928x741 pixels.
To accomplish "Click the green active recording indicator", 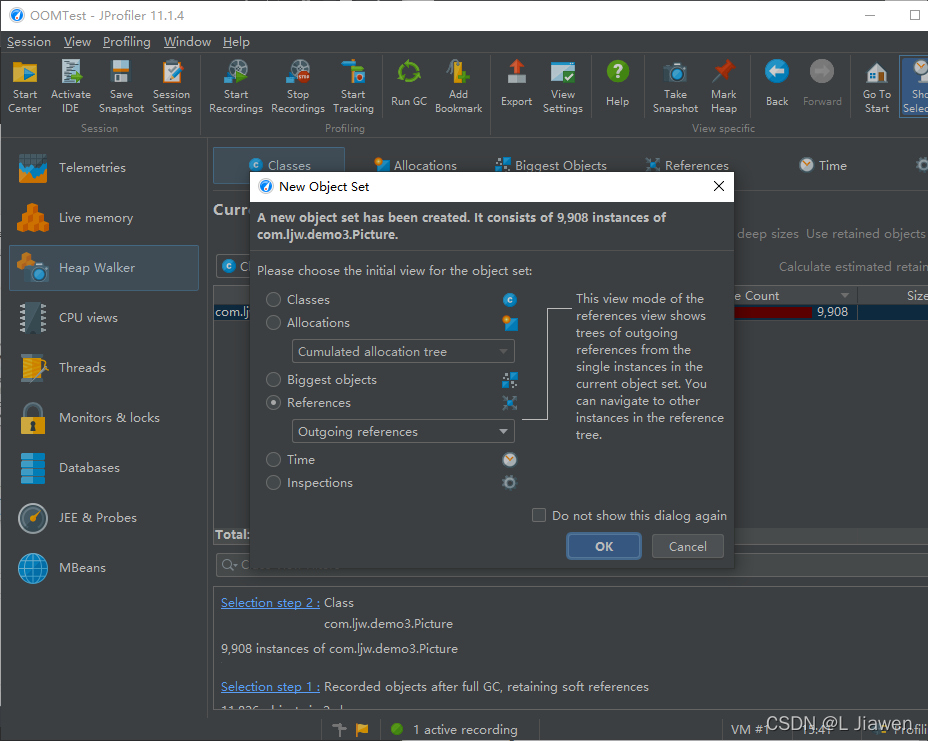I will pos(397,729).
